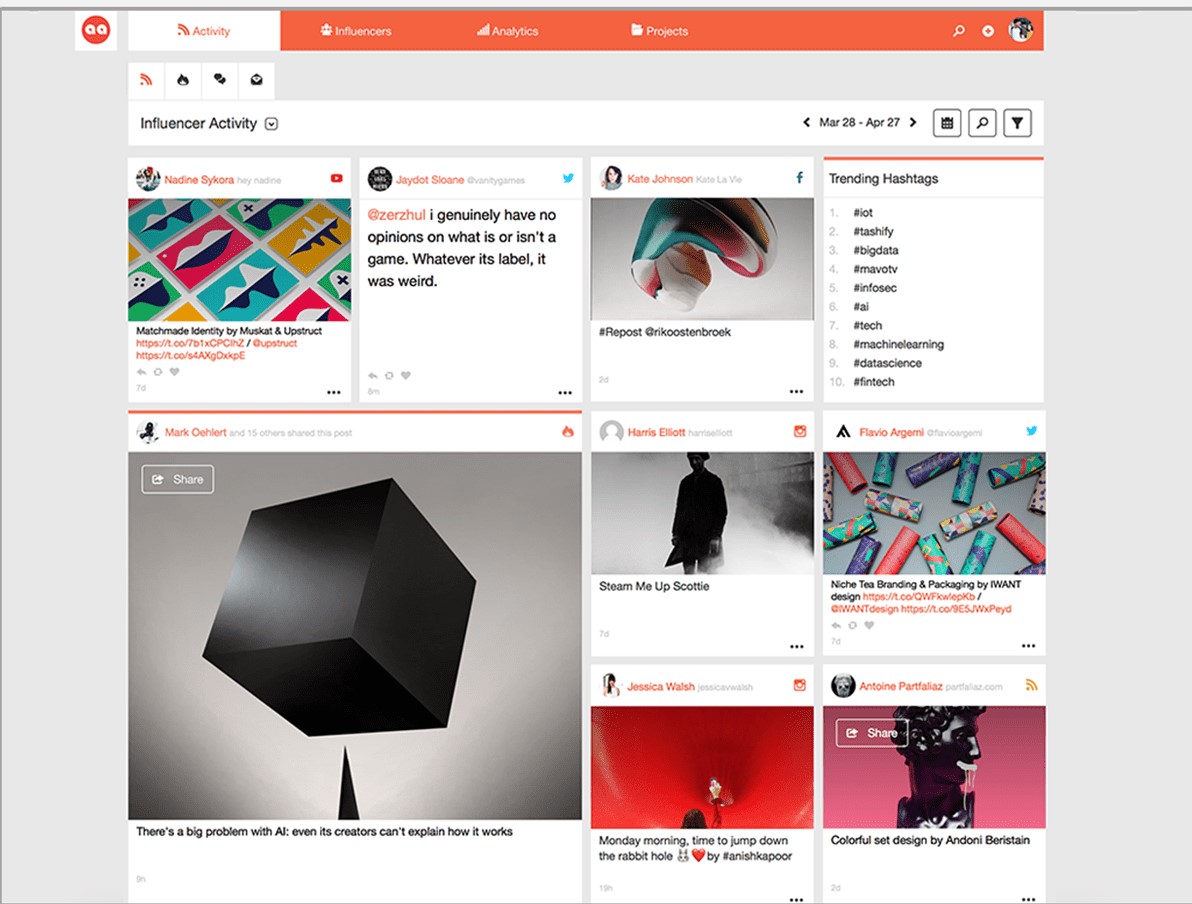The image size is (1192, 904).
Task: Click the @zerzhul mention
Action: click(397, 215)
